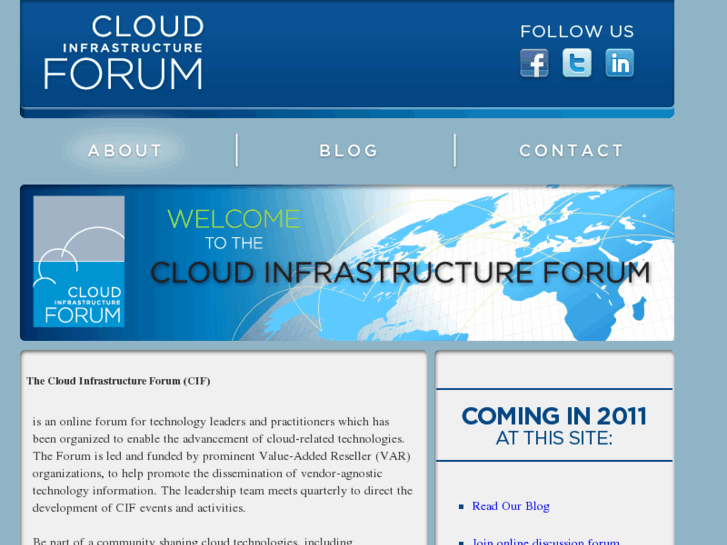Viewport: 727px width, 545px height.
Task: Open the LinkedIn follow icon
Action: (x=619, y=63)
